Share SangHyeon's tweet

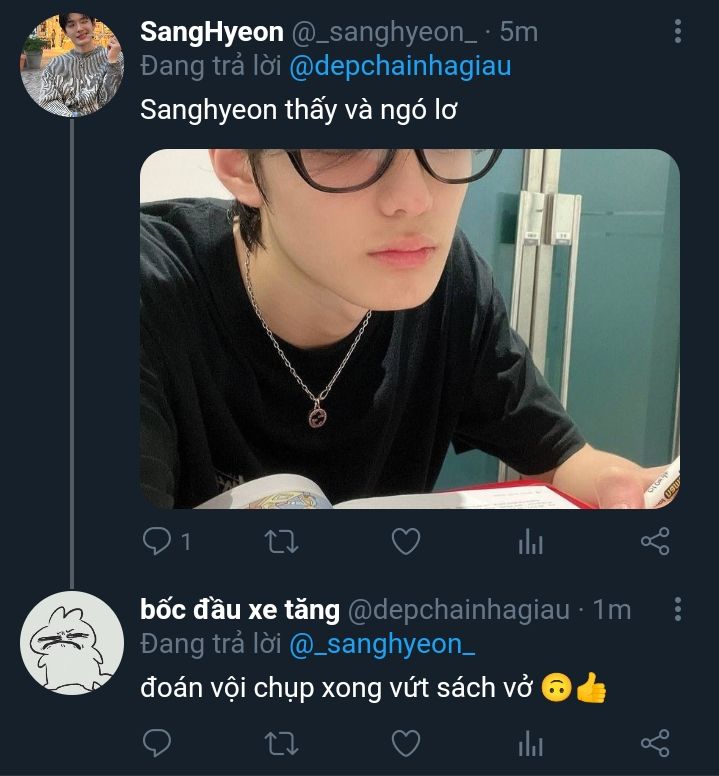coord(654,542)
